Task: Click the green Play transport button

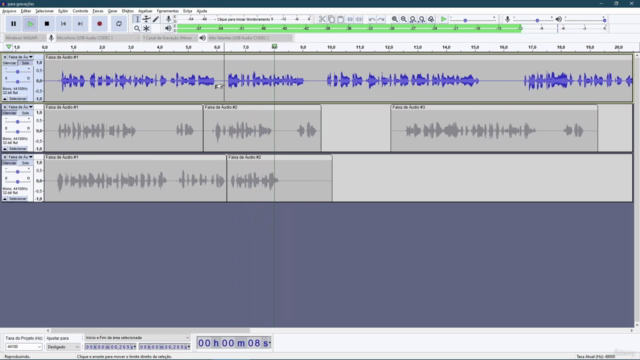Action: coord(30,24)
